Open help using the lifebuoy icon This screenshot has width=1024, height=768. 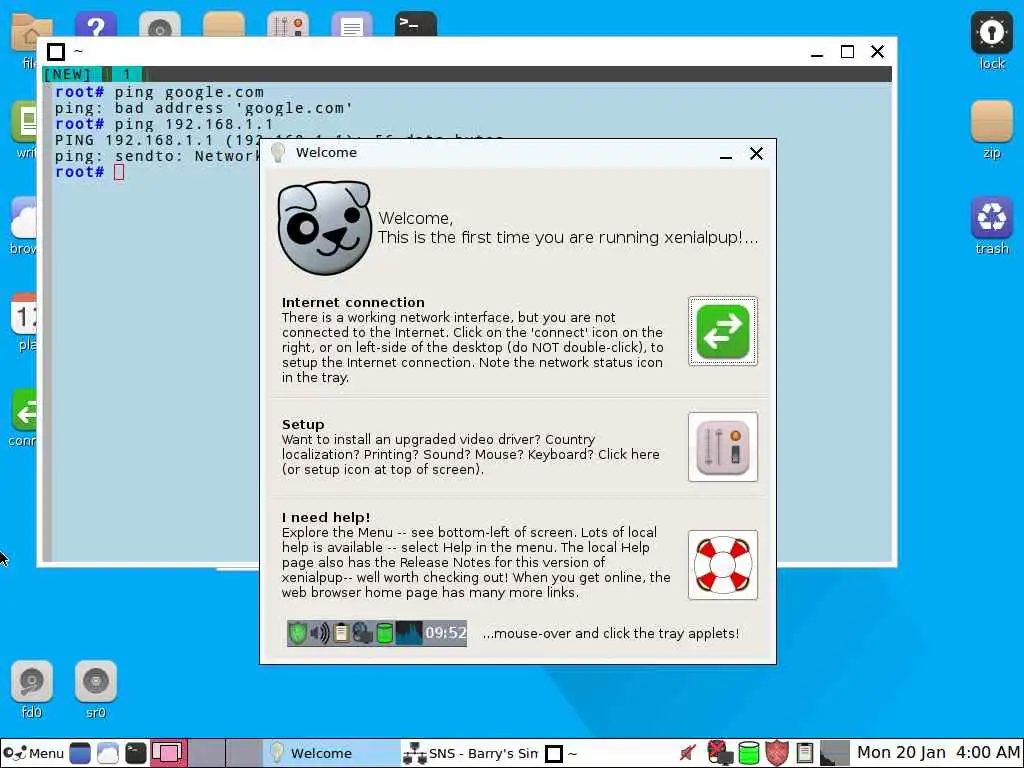pyautogui.click(x=722, y=565)
